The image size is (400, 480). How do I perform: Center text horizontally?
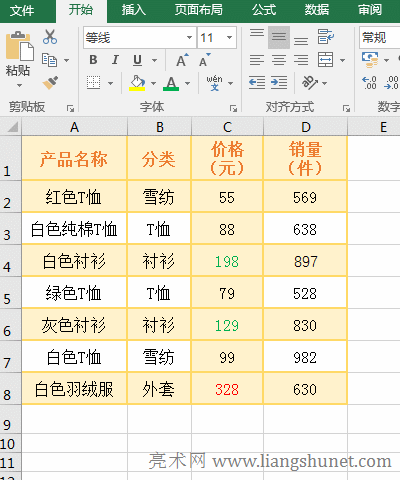279,60
